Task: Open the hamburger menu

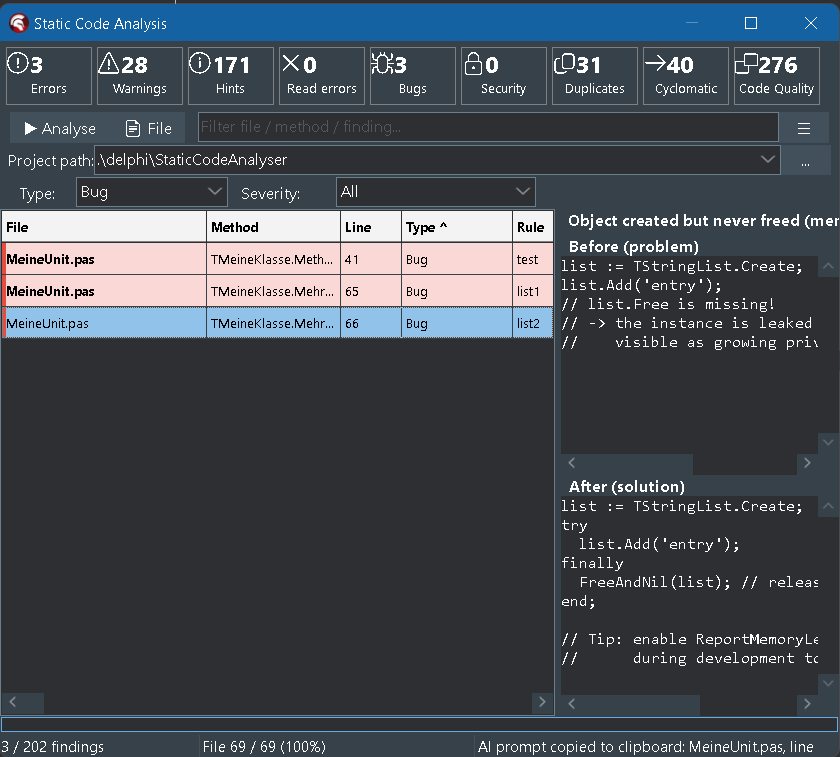Action: pos(804,129)
